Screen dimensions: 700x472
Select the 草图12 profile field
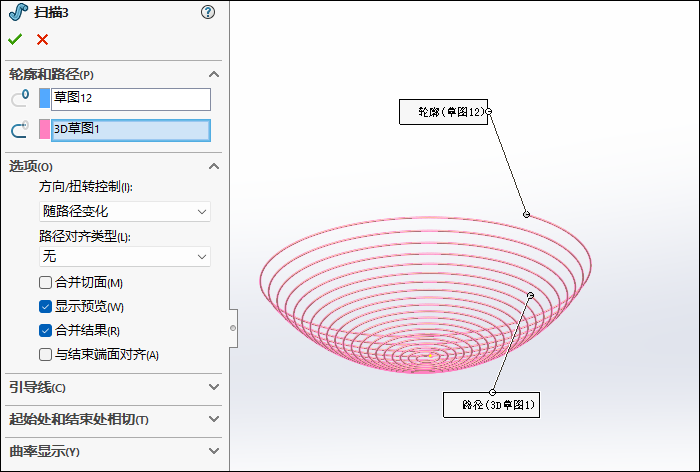coord(131,99)
